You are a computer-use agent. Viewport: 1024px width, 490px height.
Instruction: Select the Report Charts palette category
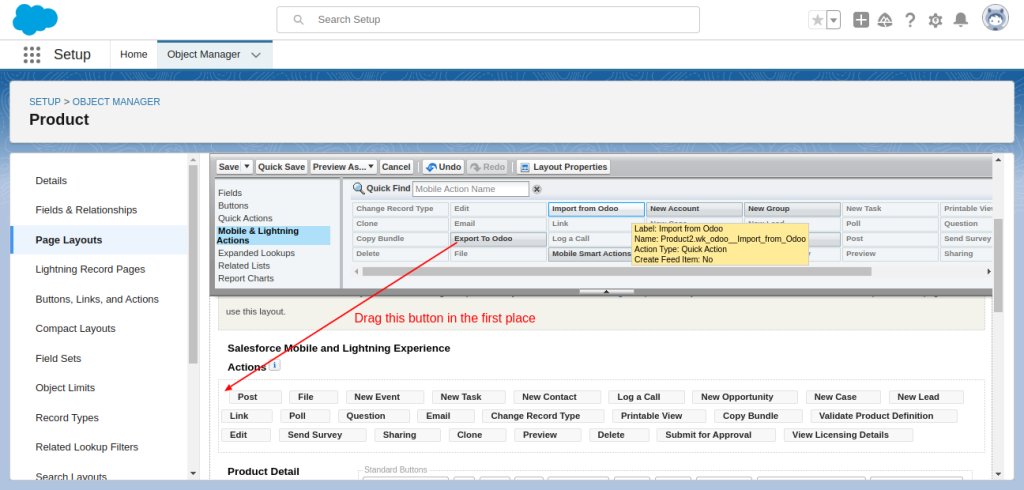[246, 278]
